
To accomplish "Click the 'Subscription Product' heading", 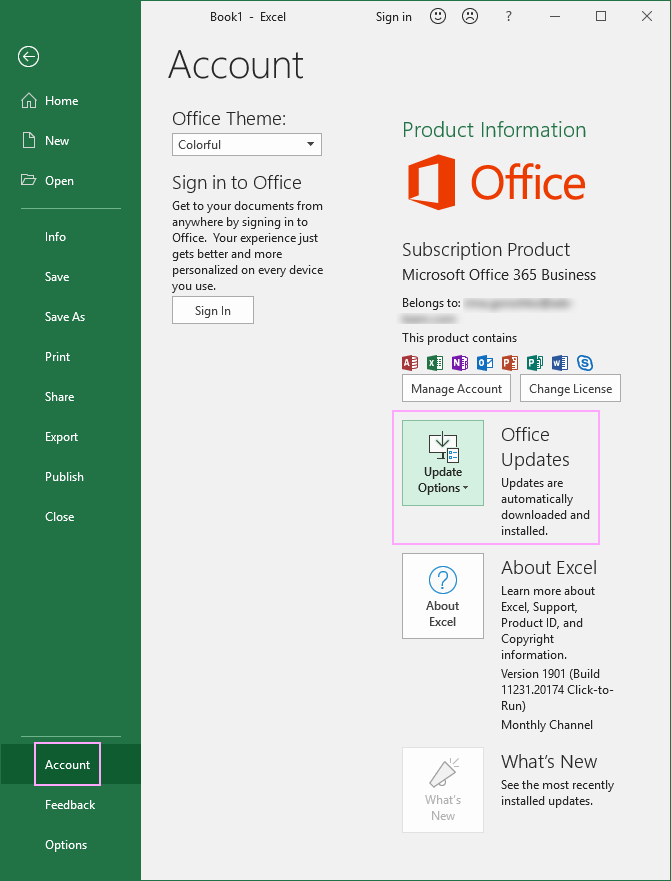I will [486, 249].
